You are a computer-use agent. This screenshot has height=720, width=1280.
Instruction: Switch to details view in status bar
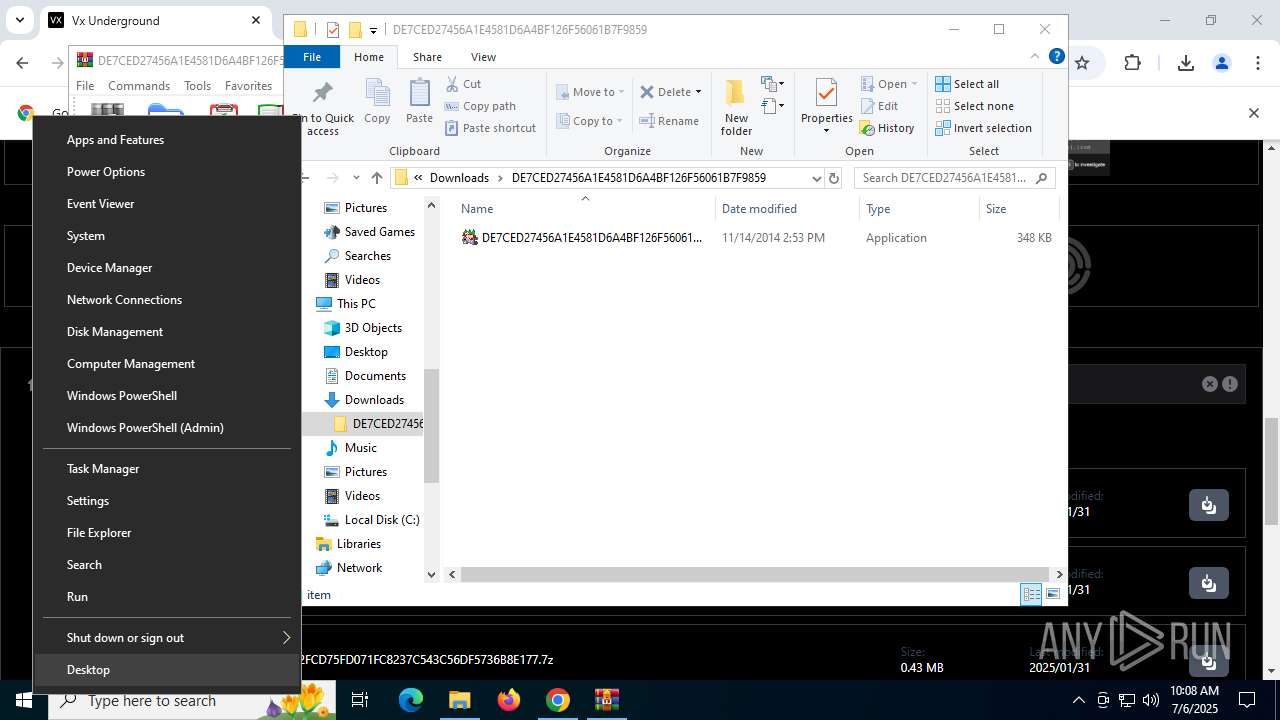[1031, 594]
